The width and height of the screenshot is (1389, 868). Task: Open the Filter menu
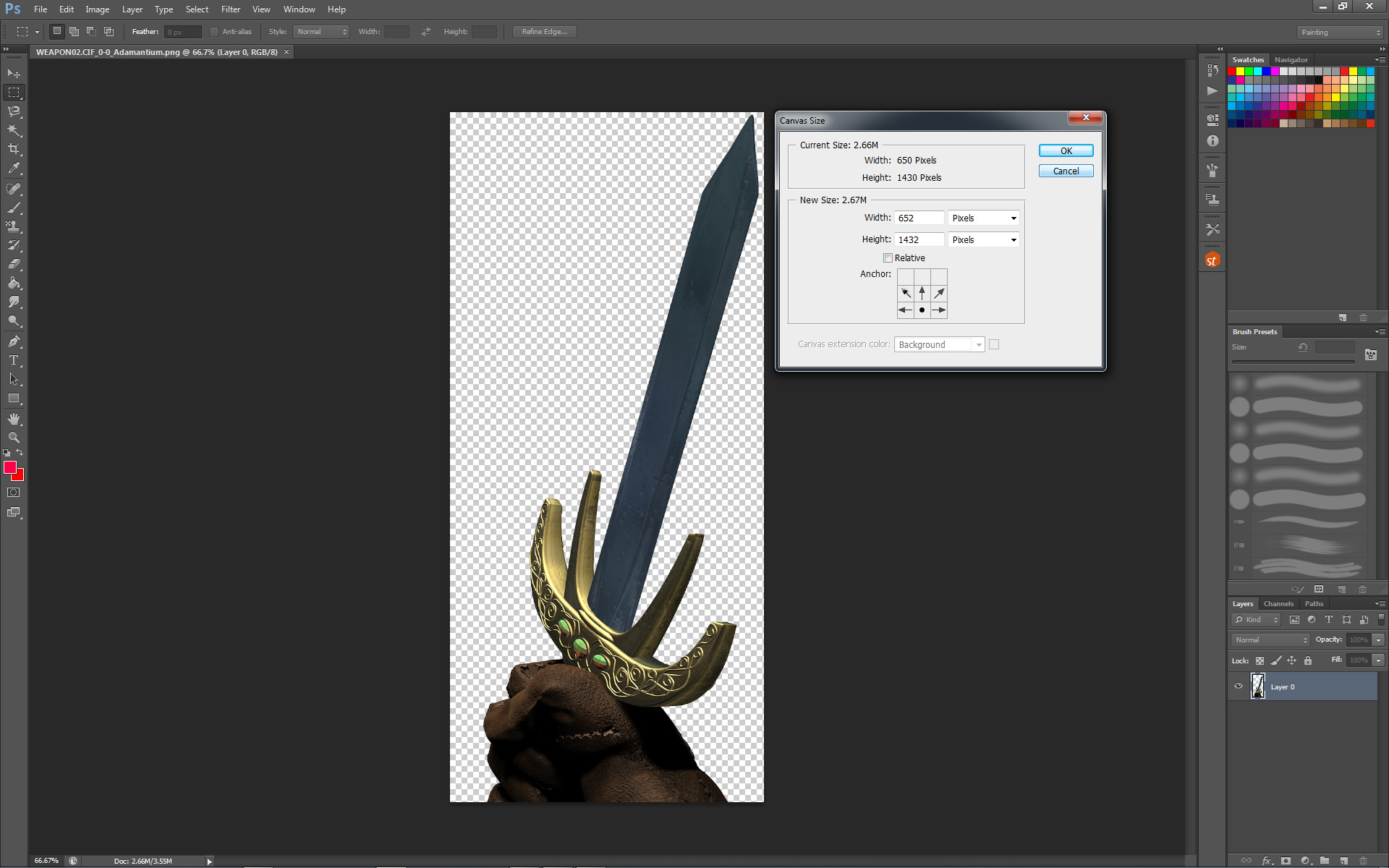(231, 9)
